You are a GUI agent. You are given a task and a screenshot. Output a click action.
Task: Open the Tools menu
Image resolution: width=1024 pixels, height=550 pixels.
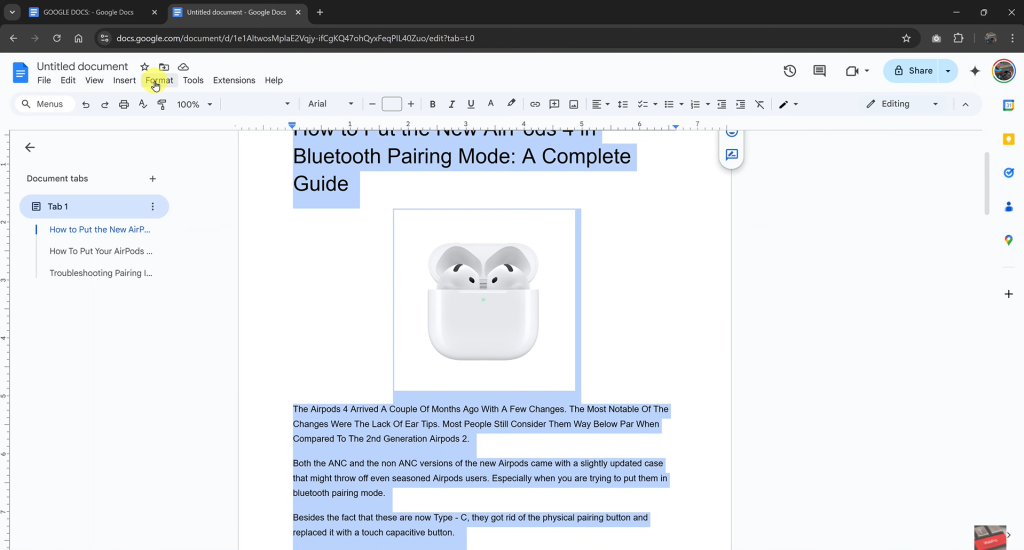point(193,80)
